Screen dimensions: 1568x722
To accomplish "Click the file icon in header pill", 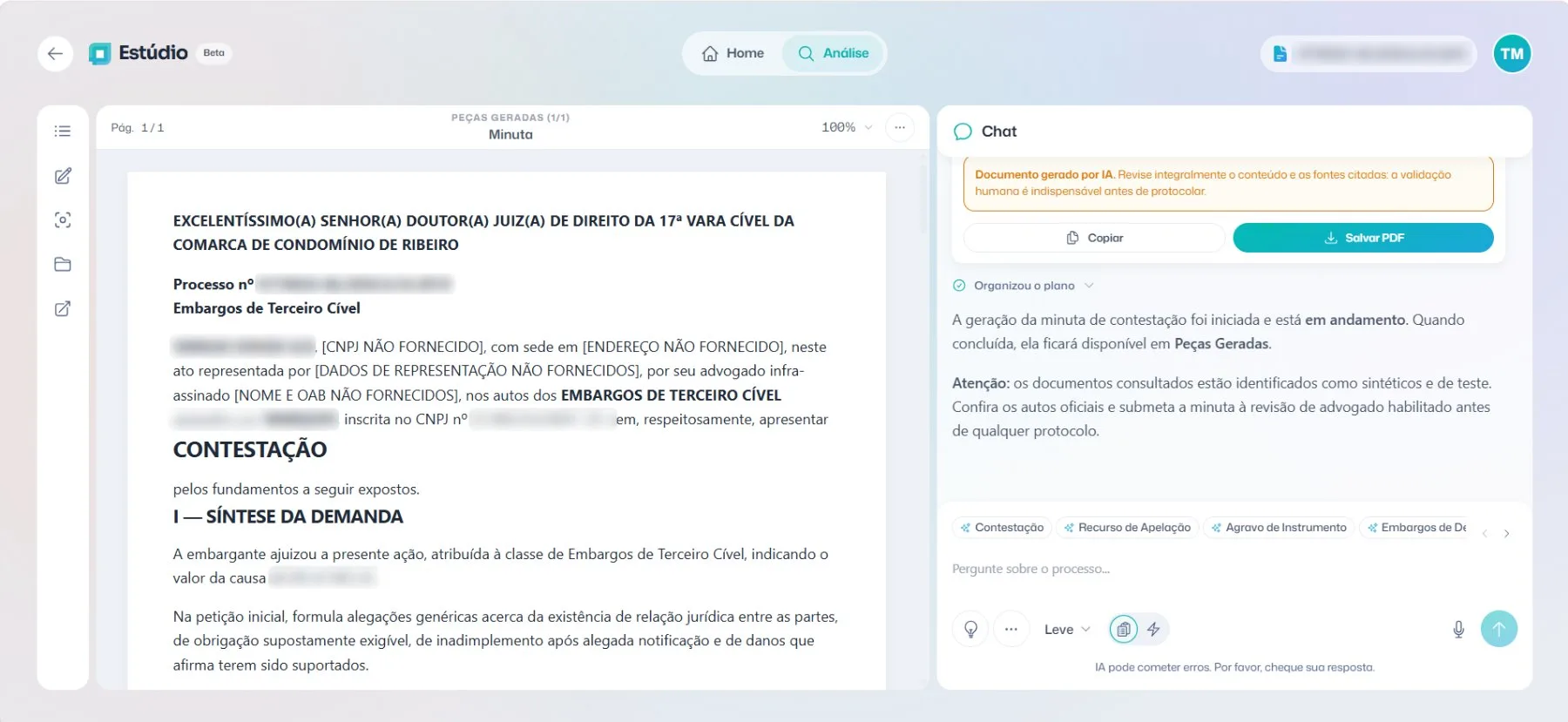I will [x=1280, y=54].
